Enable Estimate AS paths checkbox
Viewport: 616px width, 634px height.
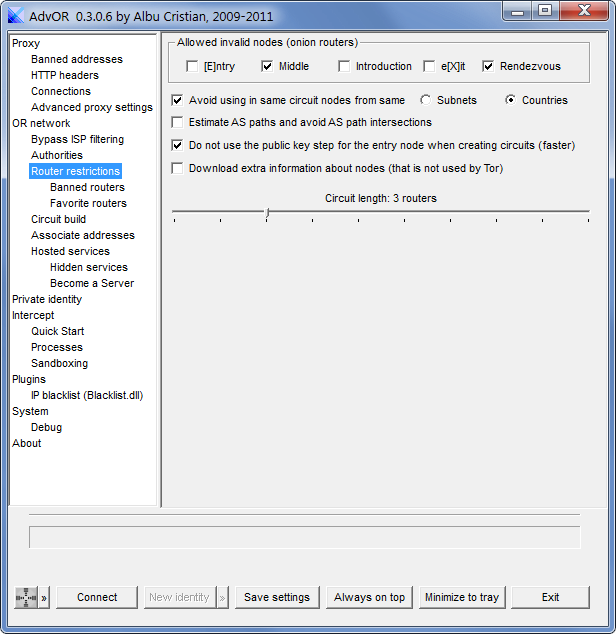click(177, 122)
